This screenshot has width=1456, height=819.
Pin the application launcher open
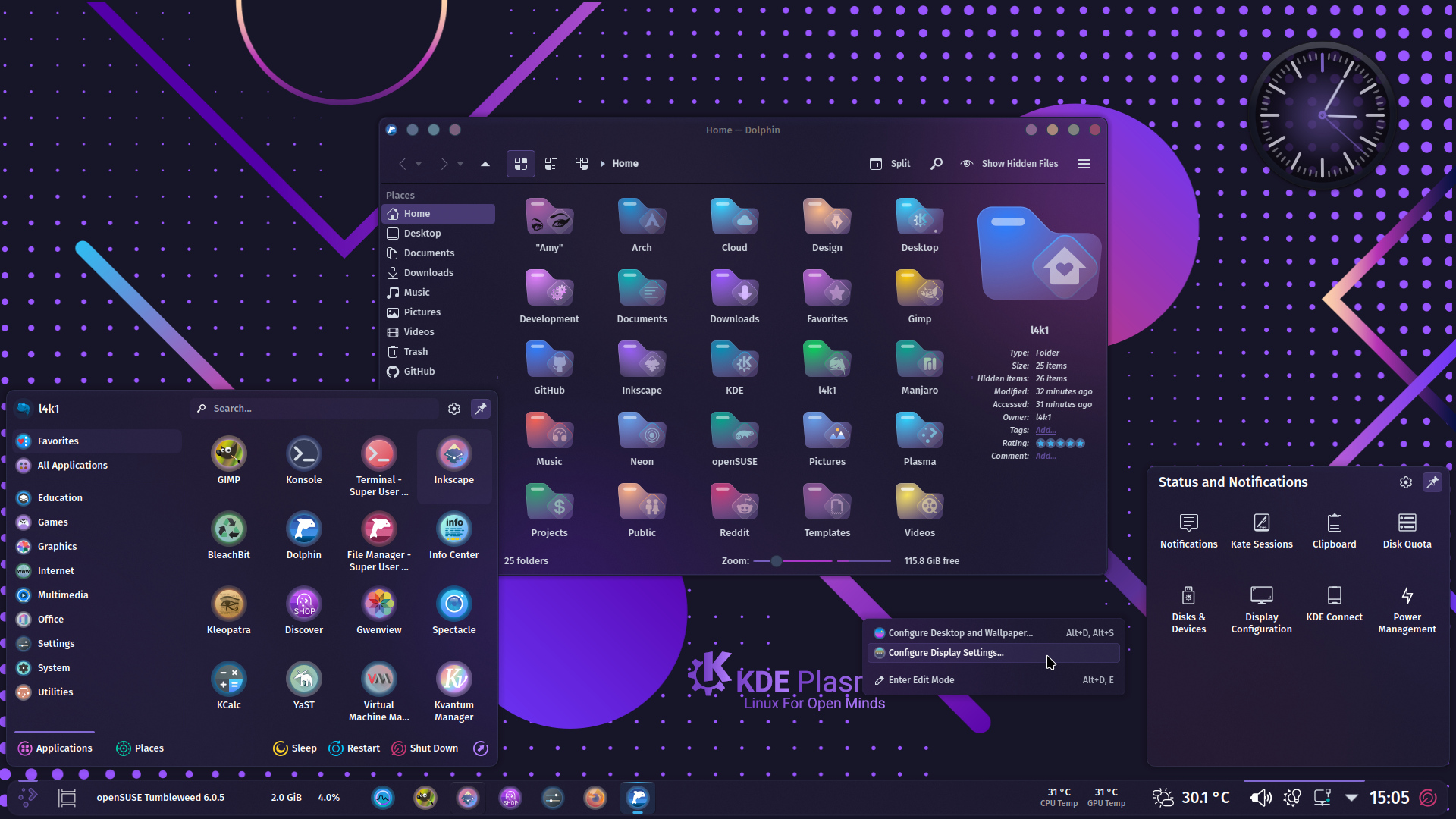(481, 409)
